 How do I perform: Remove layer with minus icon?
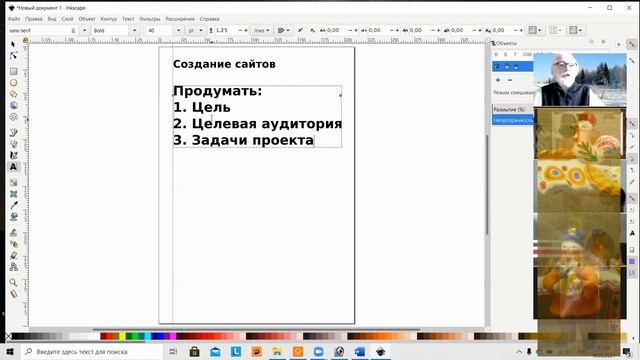[x=509, y=80]
